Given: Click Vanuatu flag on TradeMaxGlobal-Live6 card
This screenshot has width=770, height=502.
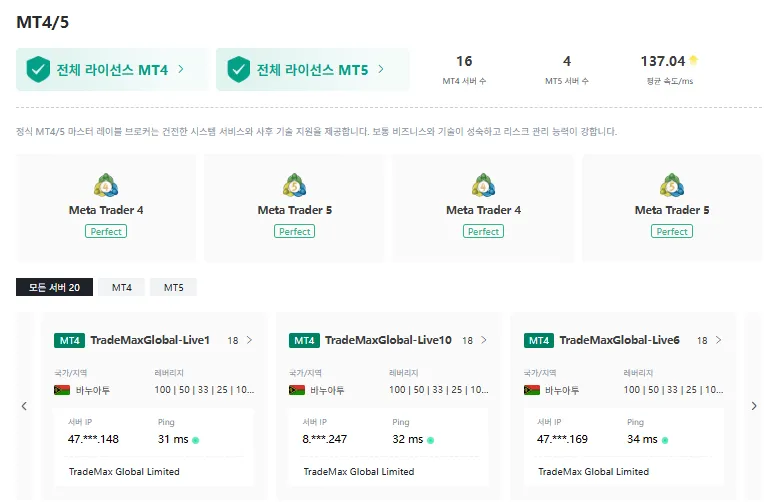Looking at the screenshot, I should click(x=531, y=390).
